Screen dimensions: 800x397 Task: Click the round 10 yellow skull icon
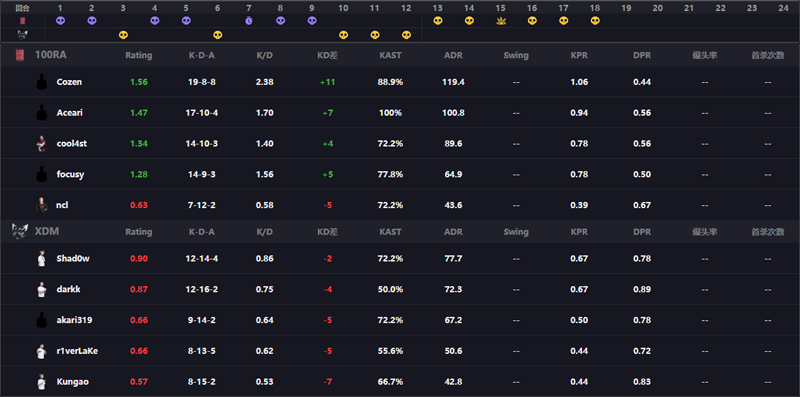(343, 35)
